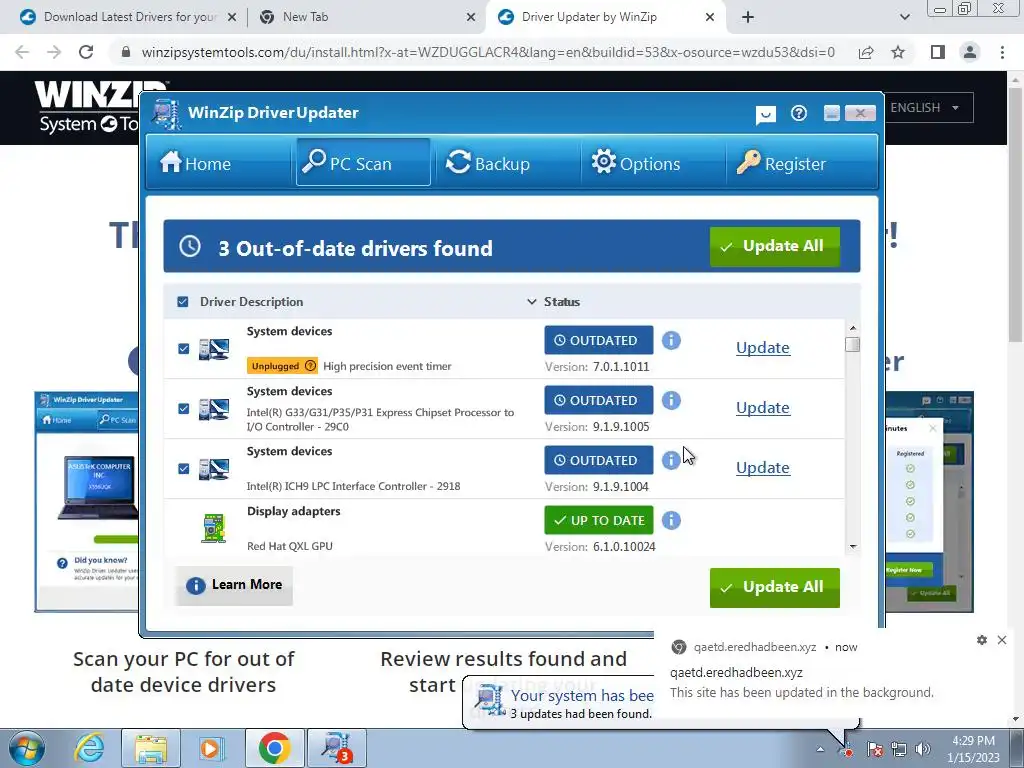Click the WinZip Driver Updater app logo icon
The width and height of the screenshot is (1024, 768).
[x=167, y=114]
